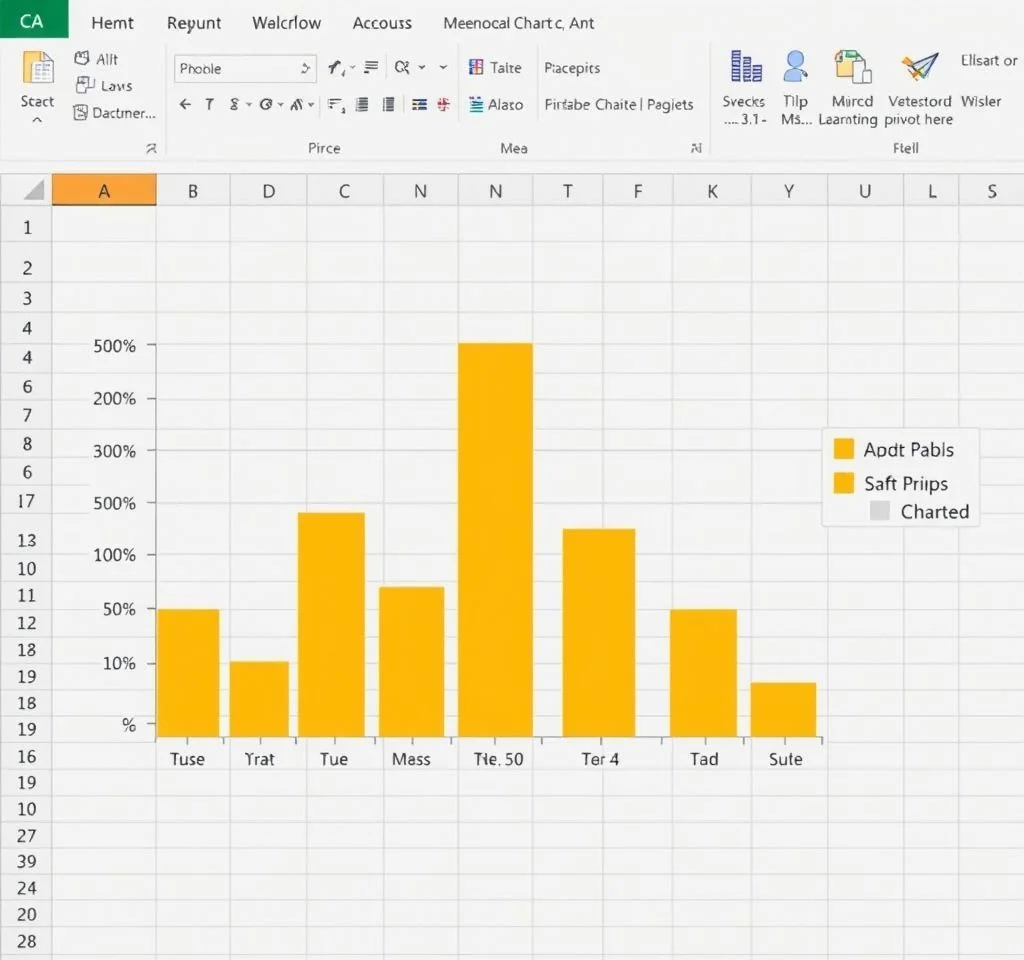Click the tallest yellow bar labeled Tte. 50

[x=495, y=540]
